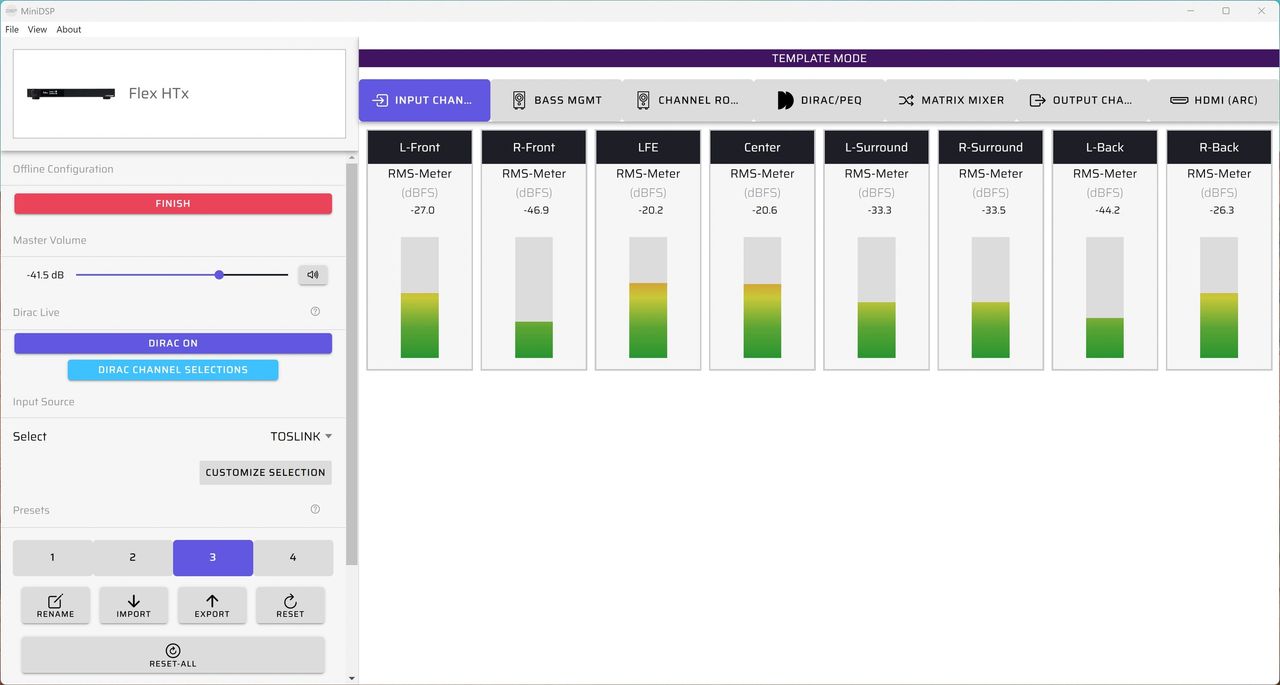Select preset 2
Screen dimensions: 1280x685
(x=133, y=558)
